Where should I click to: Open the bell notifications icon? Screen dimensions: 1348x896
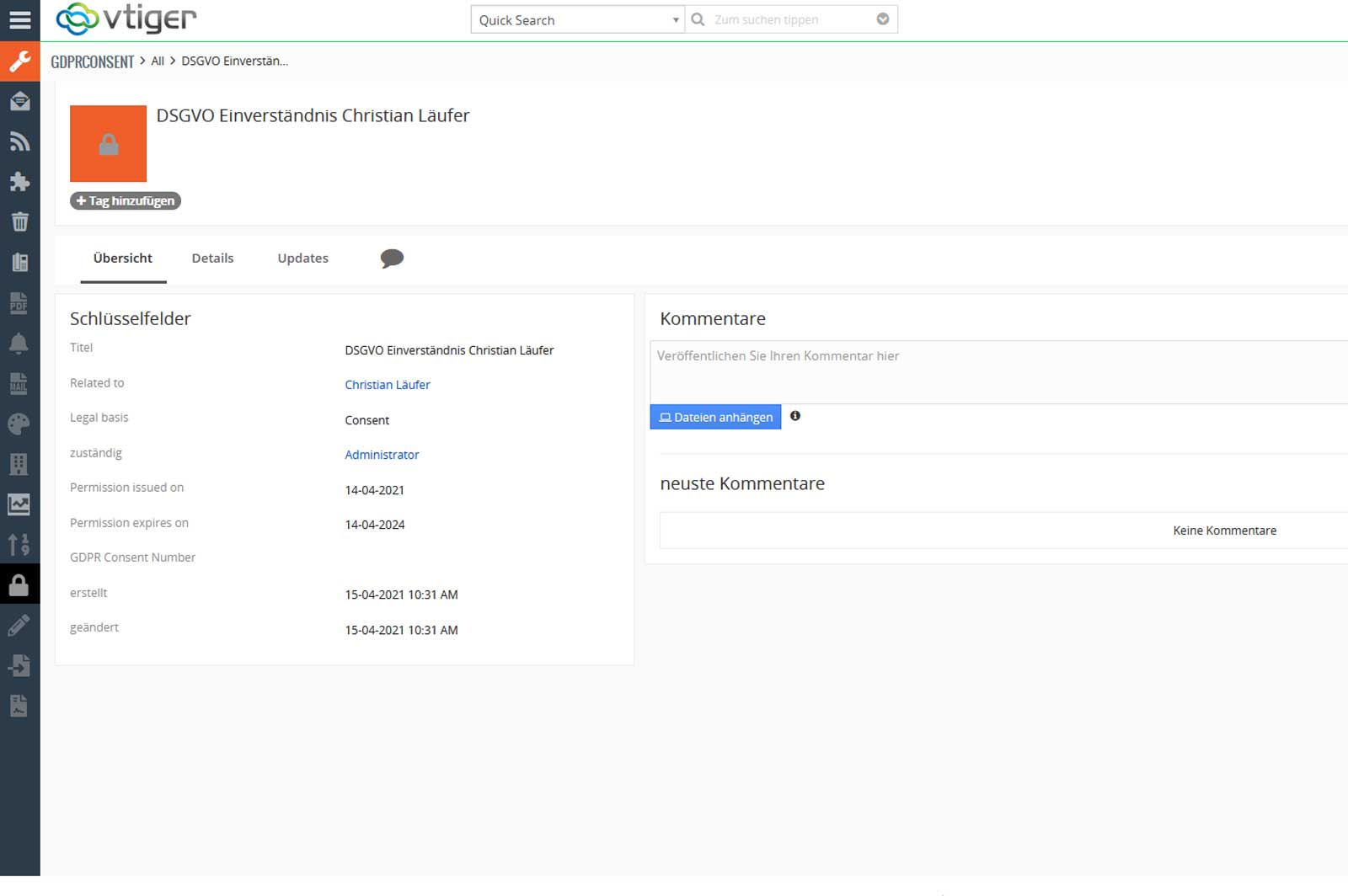point(19,344)
